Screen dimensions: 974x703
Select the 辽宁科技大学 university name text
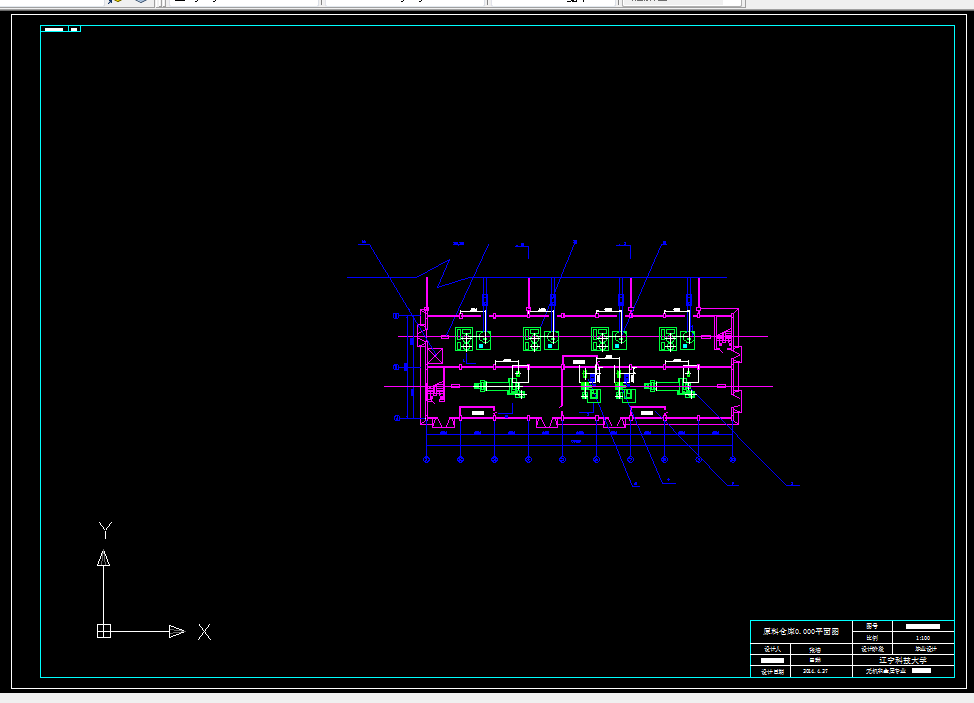coord(903,660)
